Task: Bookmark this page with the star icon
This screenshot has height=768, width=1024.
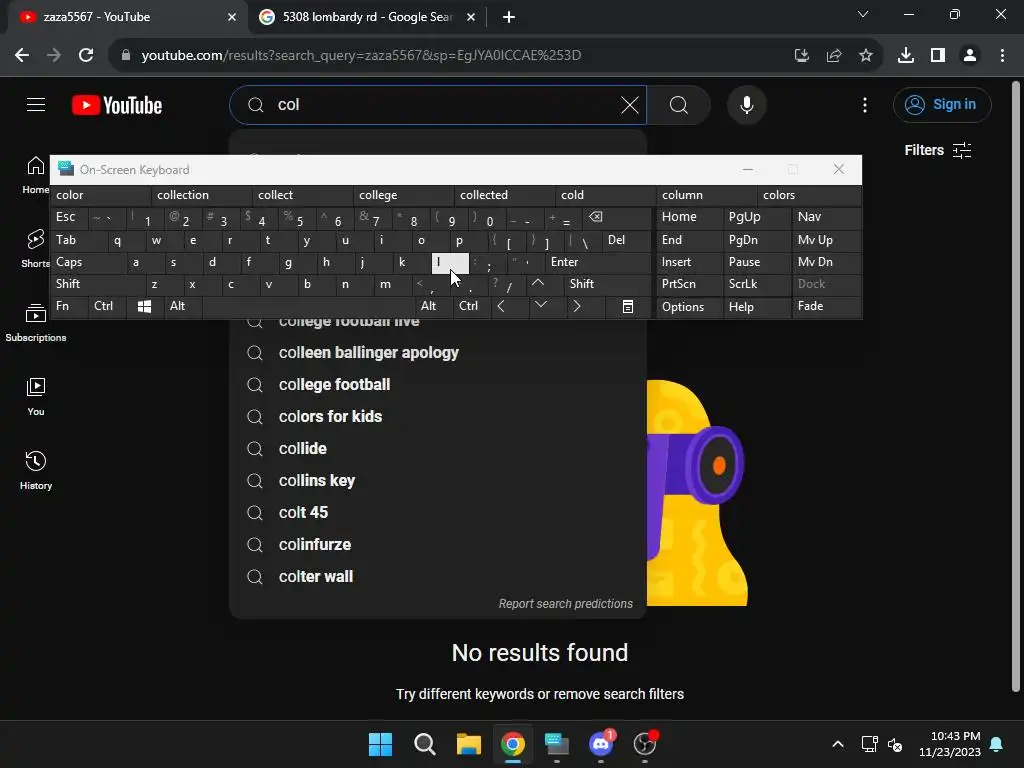Action: click(x=866, y=56)
